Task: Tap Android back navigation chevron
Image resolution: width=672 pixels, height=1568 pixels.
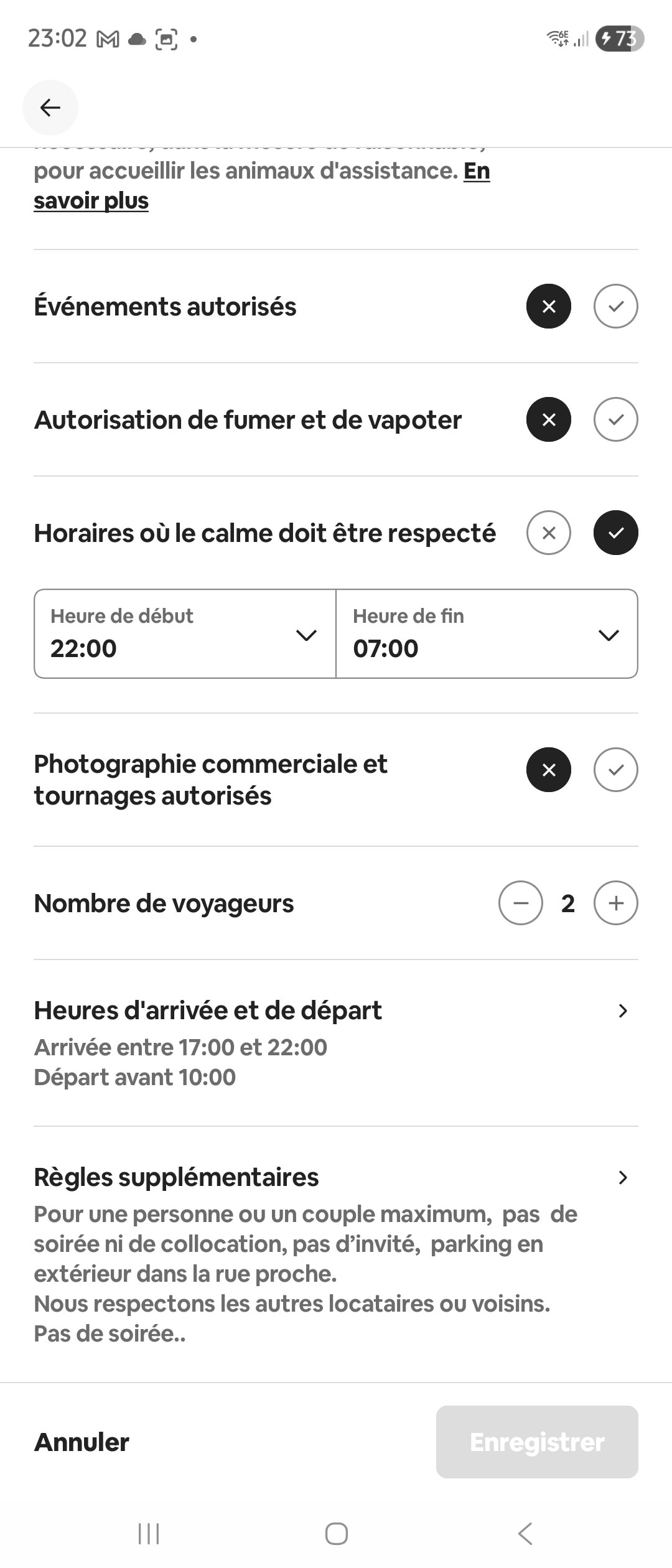Action: coord(526,1534)
